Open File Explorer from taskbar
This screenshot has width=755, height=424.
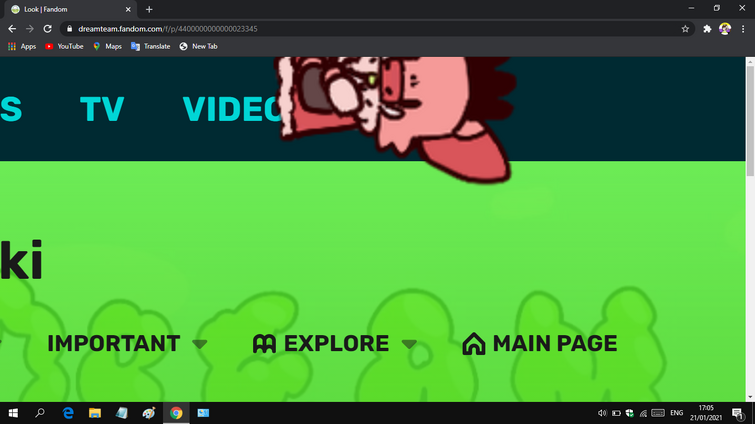95,413
